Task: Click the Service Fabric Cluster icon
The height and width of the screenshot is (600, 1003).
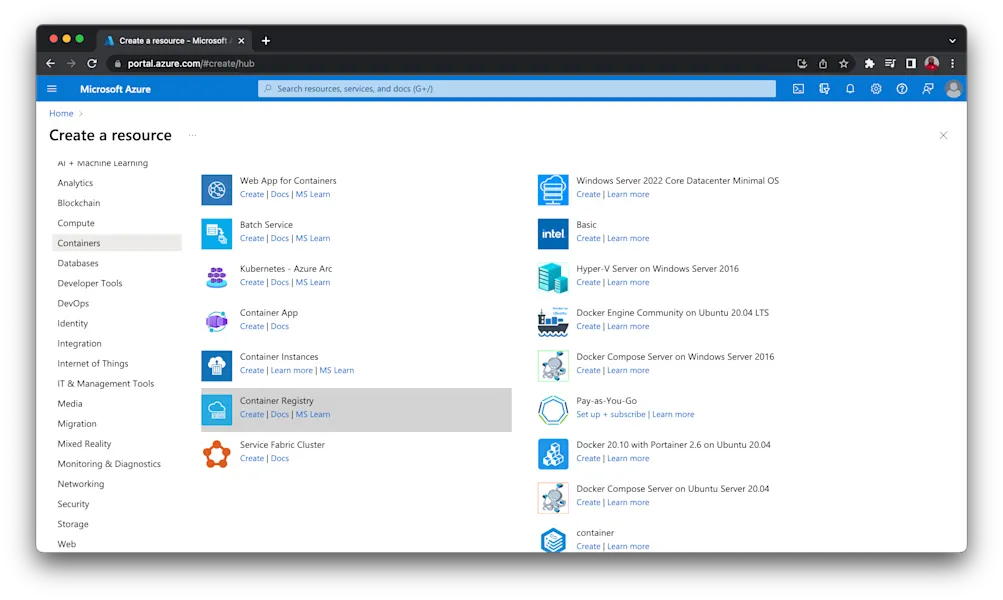Action: pyautogui.click(x=215, y=452)
